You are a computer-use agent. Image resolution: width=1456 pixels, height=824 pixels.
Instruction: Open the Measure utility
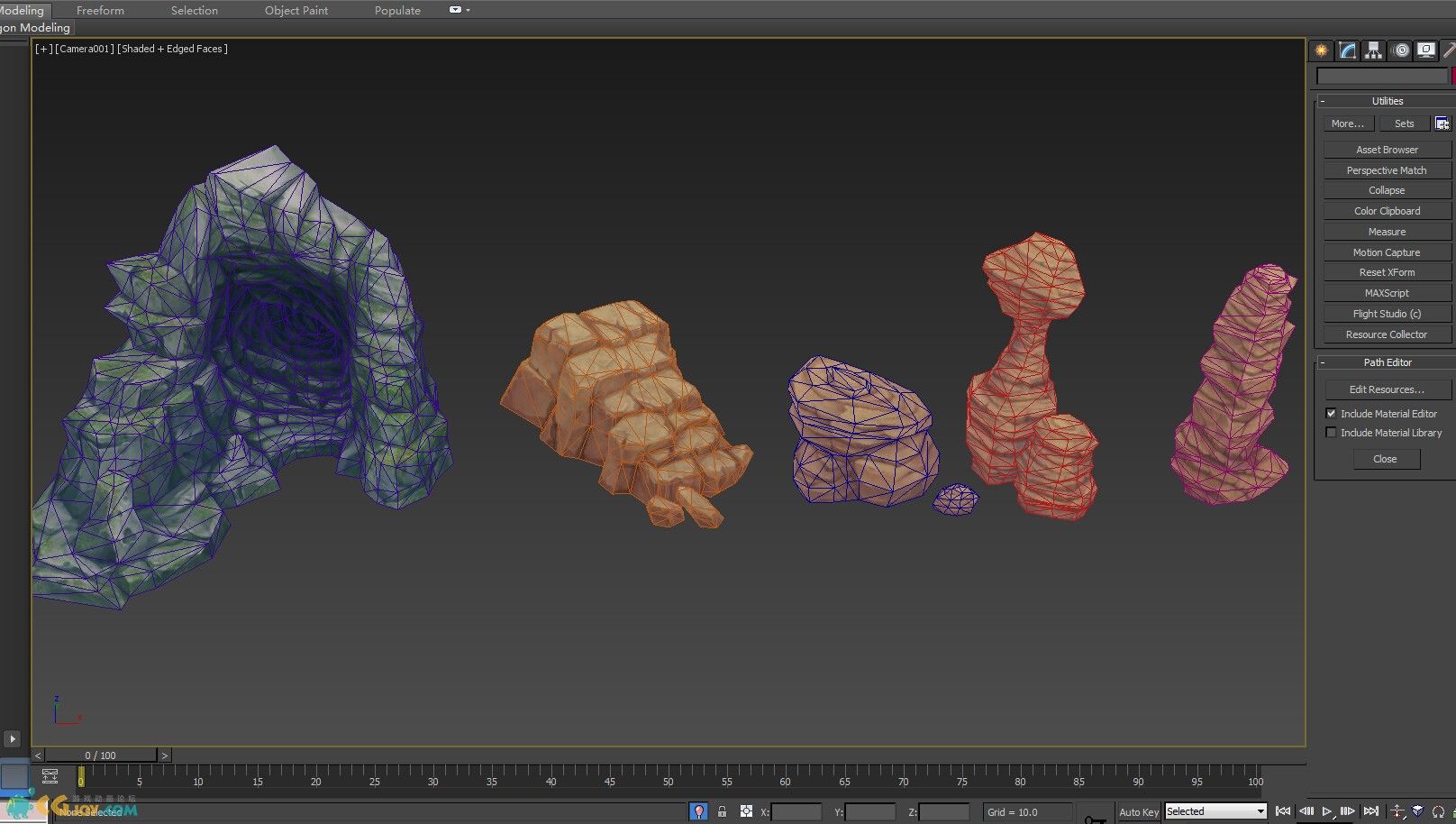[1387, 232]
